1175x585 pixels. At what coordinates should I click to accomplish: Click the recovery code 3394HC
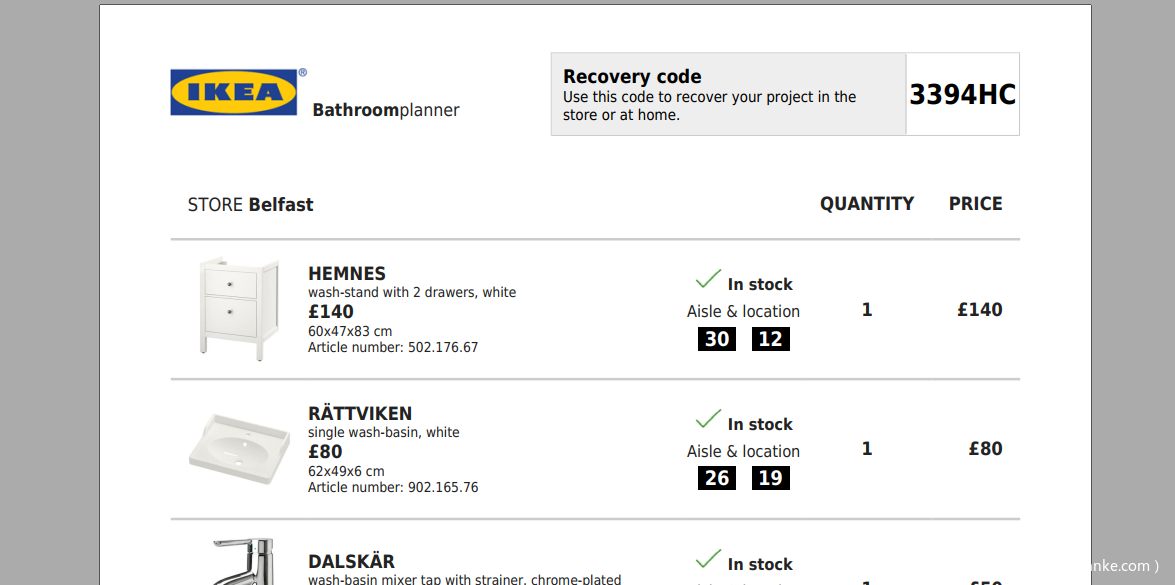tap(963, 95)
